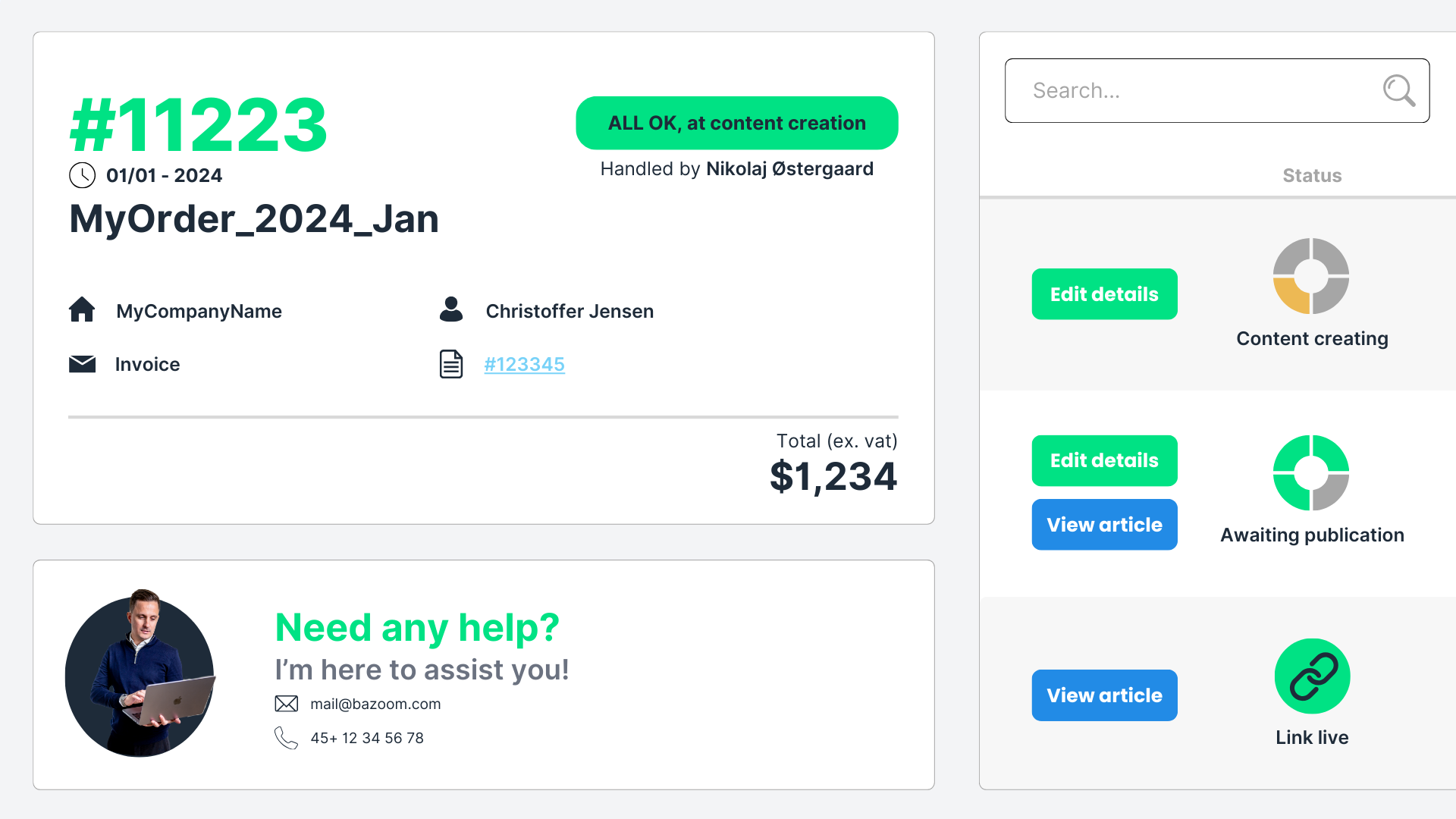Click the Awaiting publication progress ring
Screen dimensions: 1456x819
click(1311, 473)
